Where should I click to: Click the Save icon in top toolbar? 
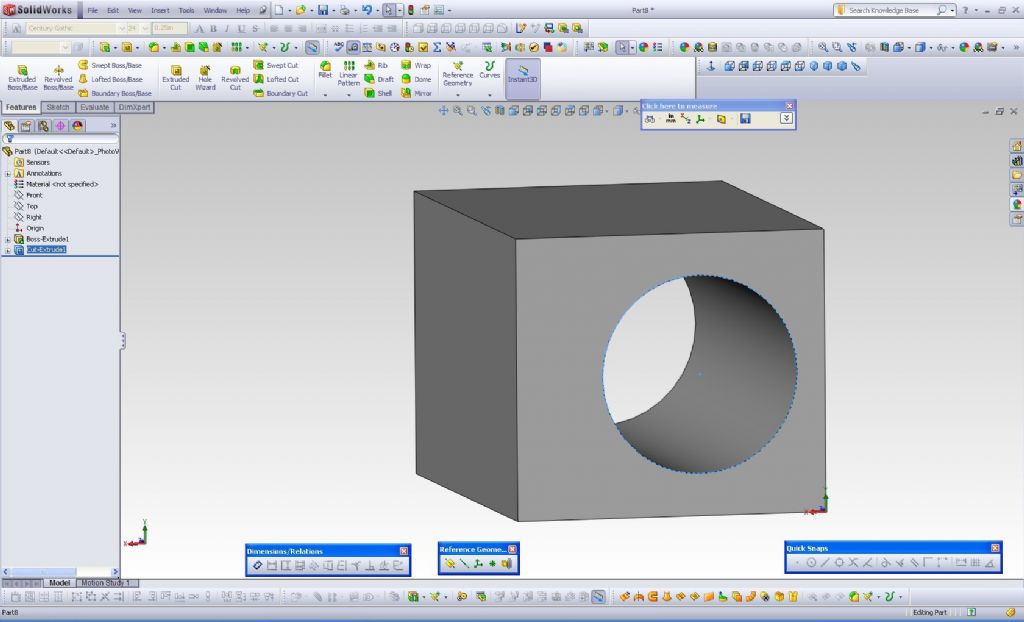(323, 10)
